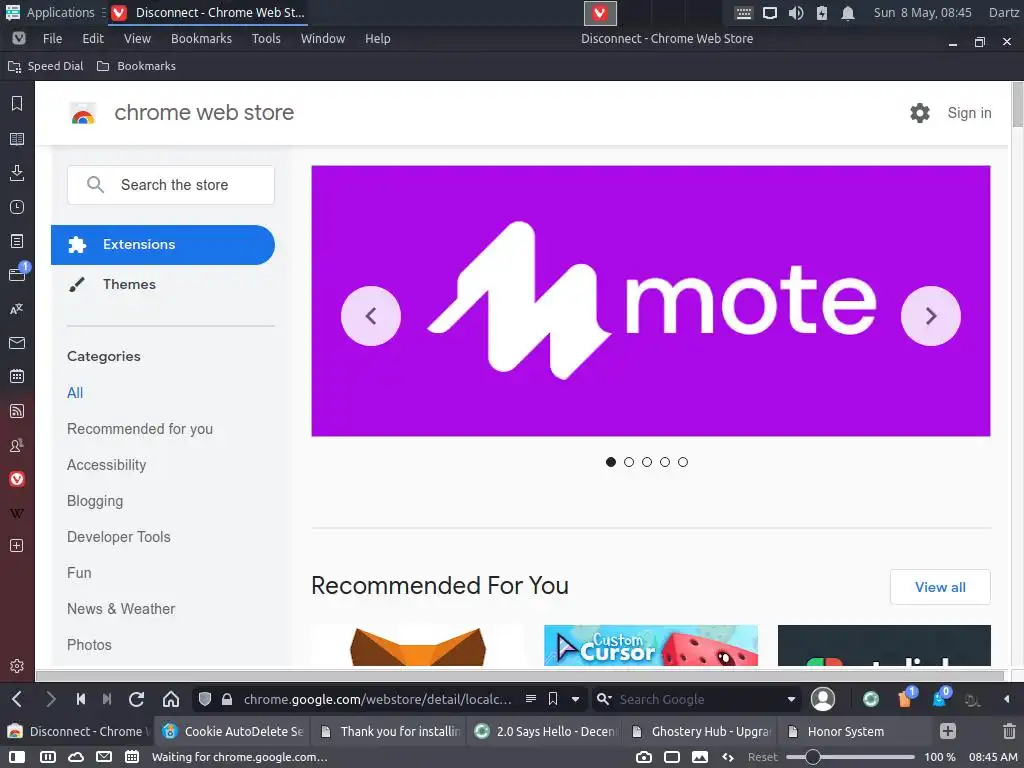Click the Fast Forward navigation button
Image resolution: width=1024 pixels, height=768 pixels.
pyautogui.click(x=107, y=699)
